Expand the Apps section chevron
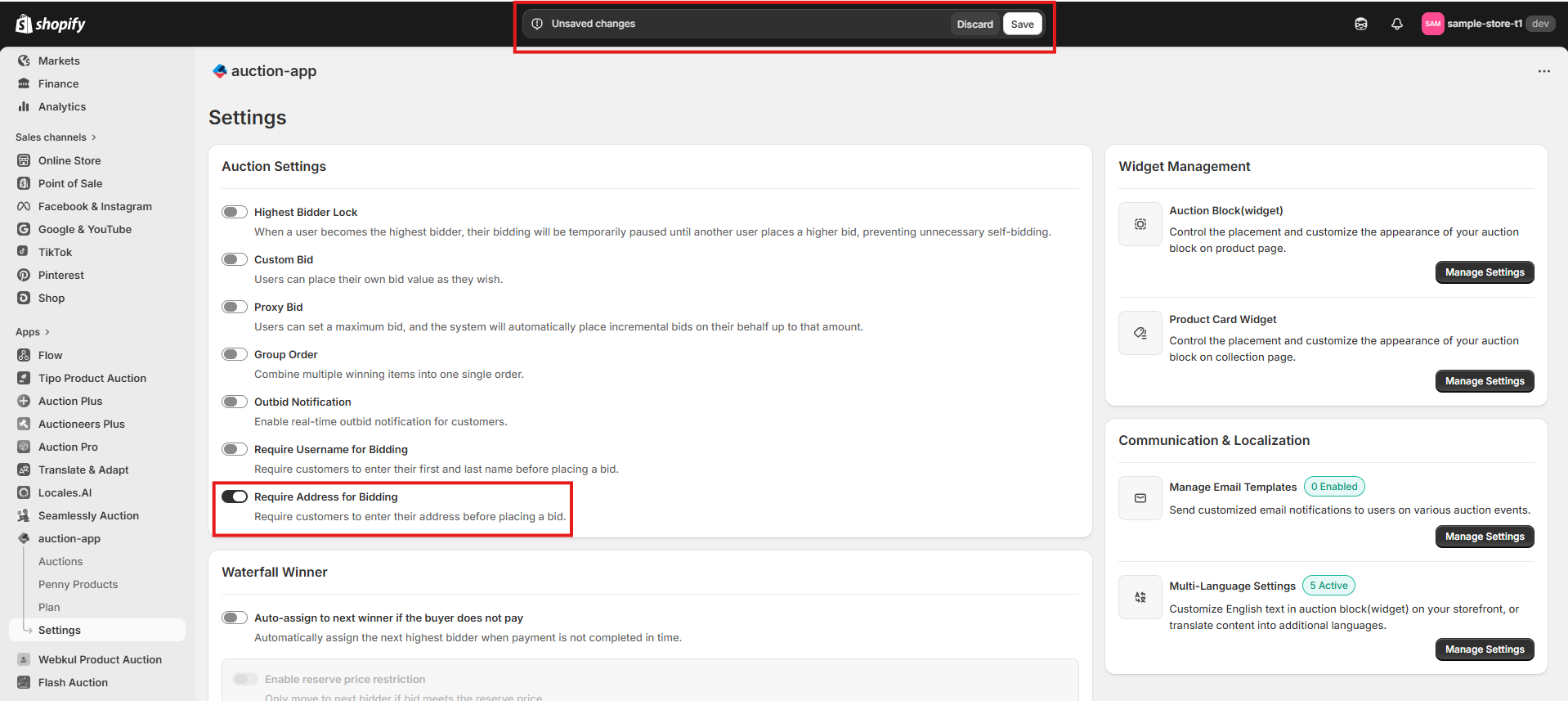This screenshot has width=1568, height=701. (47, 332)
